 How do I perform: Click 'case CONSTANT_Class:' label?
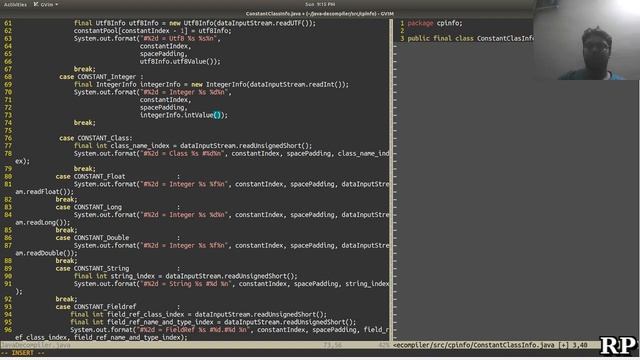(x=96, y=138)
